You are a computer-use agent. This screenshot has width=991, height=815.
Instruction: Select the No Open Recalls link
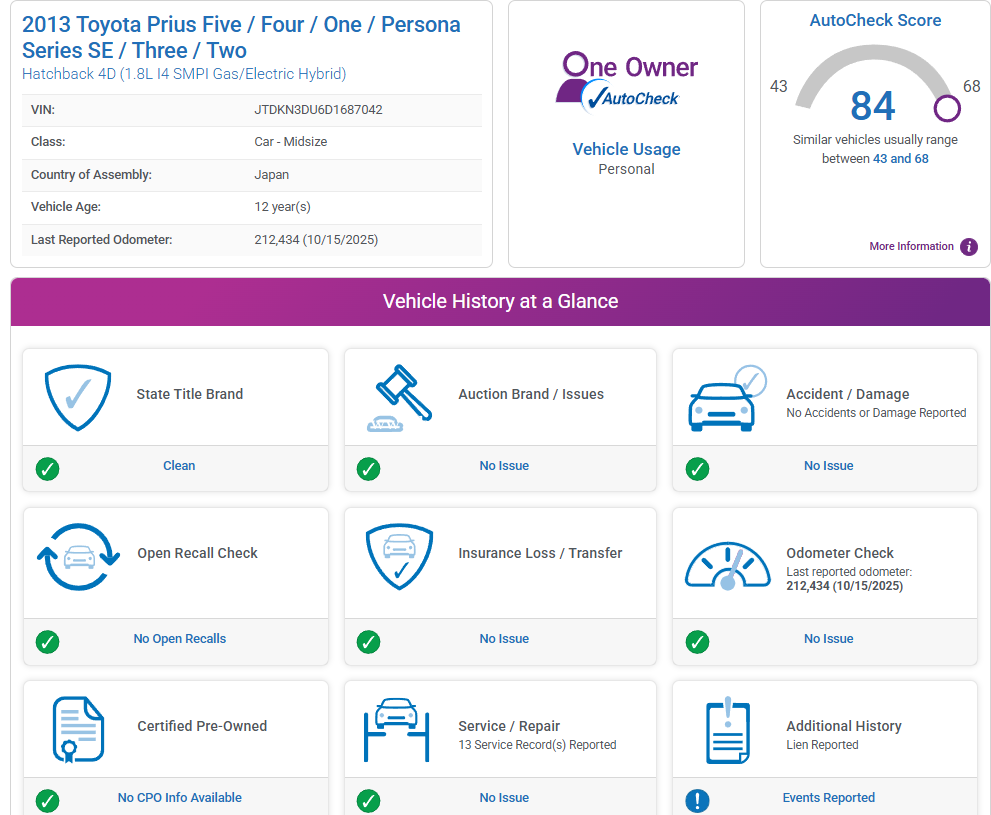pyautogui.click(x=180, y=639)
